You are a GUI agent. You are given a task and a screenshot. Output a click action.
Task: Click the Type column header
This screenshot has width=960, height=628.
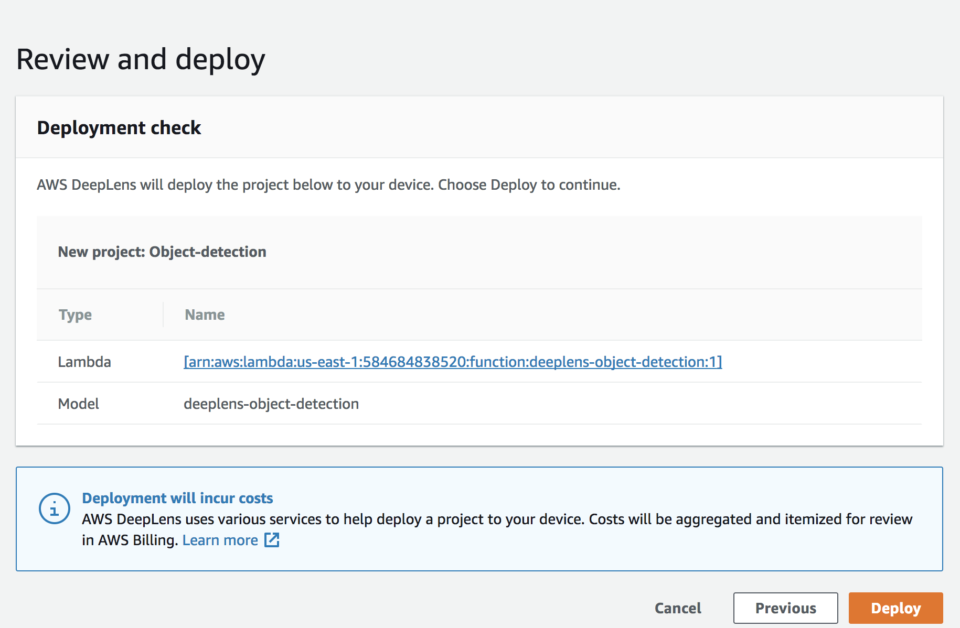(75, 315)
